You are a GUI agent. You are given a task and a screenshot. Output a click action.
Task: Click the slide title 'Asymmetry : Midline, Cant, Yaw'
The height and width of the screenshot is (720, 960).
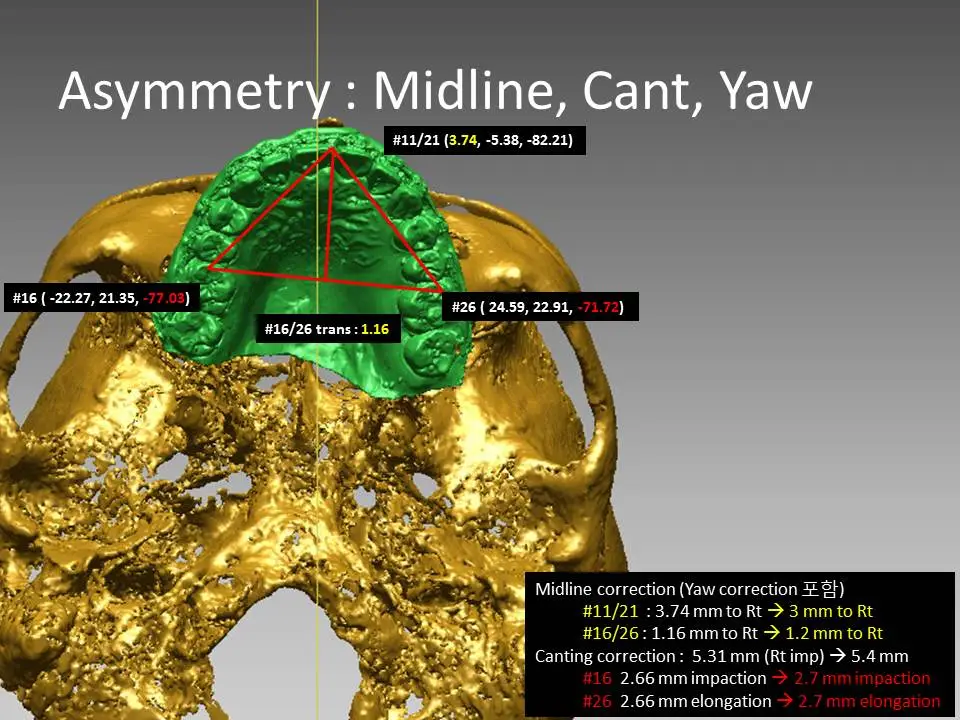point(435,92)
